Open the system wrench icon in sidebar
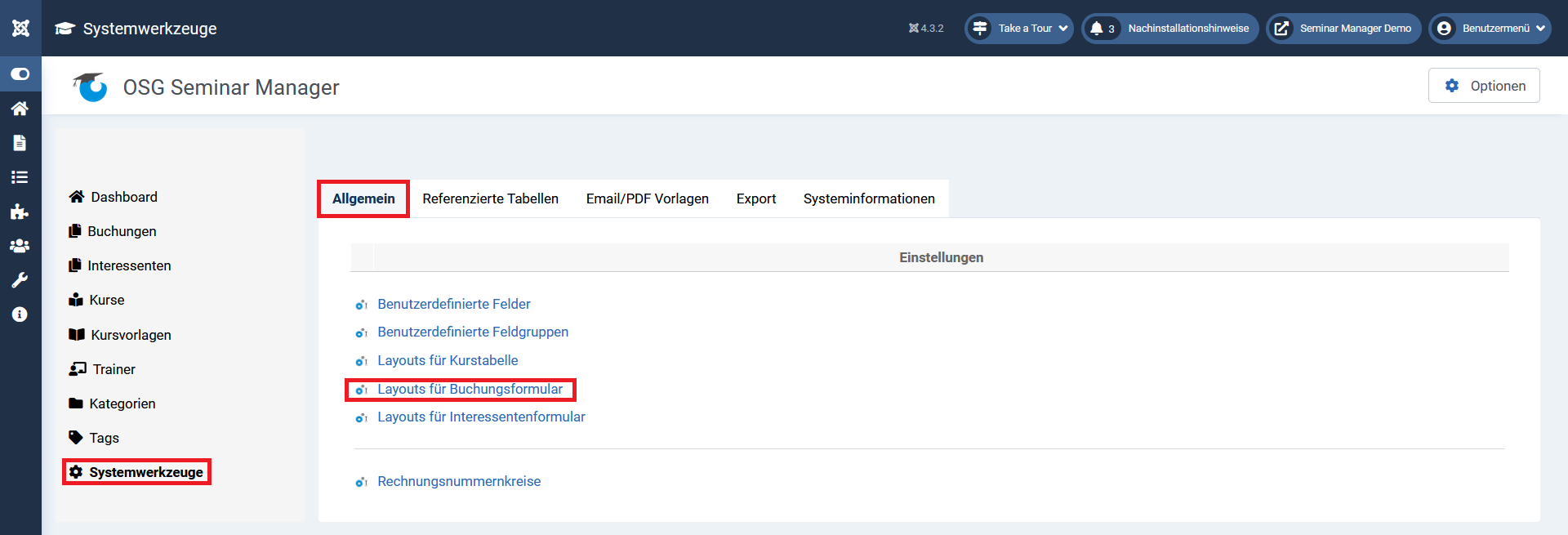The width and height of the screenshot is (1568, 535). coord(20,280)
